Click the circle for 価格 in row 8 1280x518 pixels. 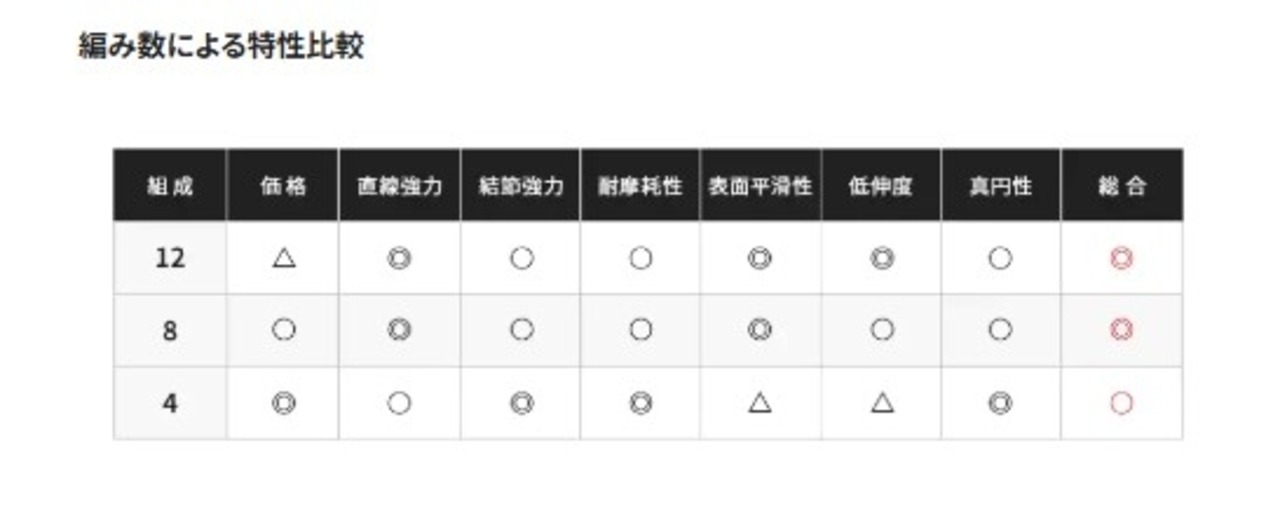pos(284,330)
